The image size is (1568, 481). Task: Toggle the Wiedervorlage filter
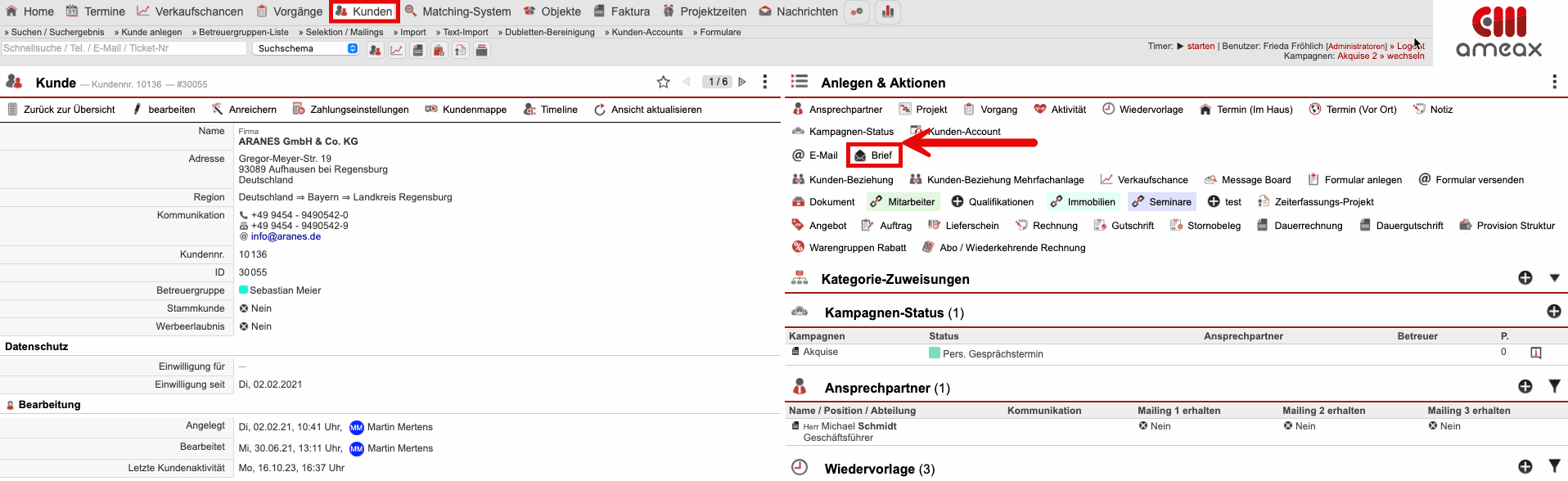(1553, 466)
